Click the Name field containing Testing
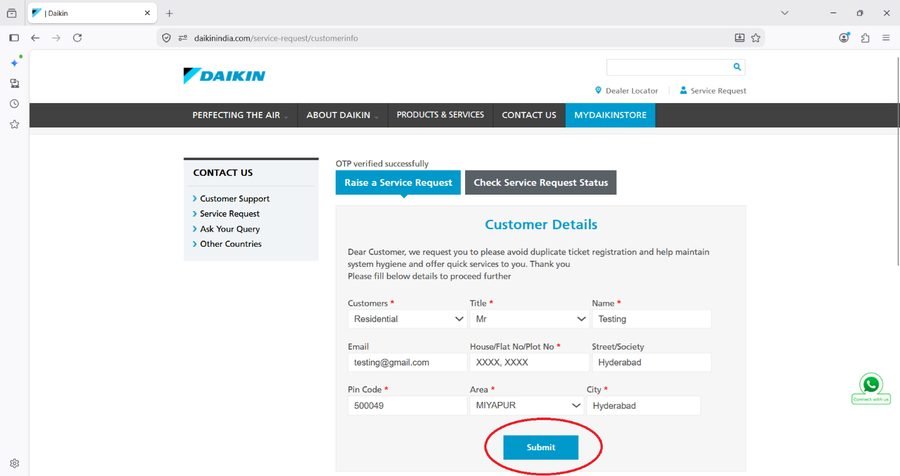 click(651, 319)
